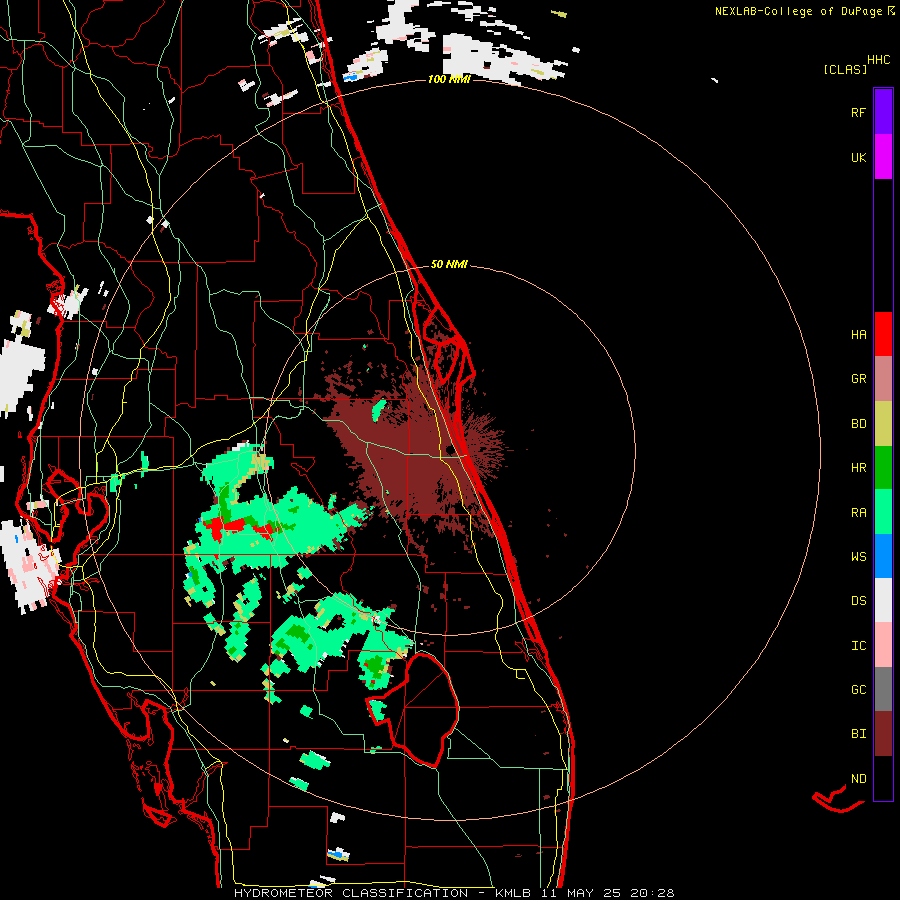Click the BD legend label
The image size is (900, 900).
click(x=858, y=424)
